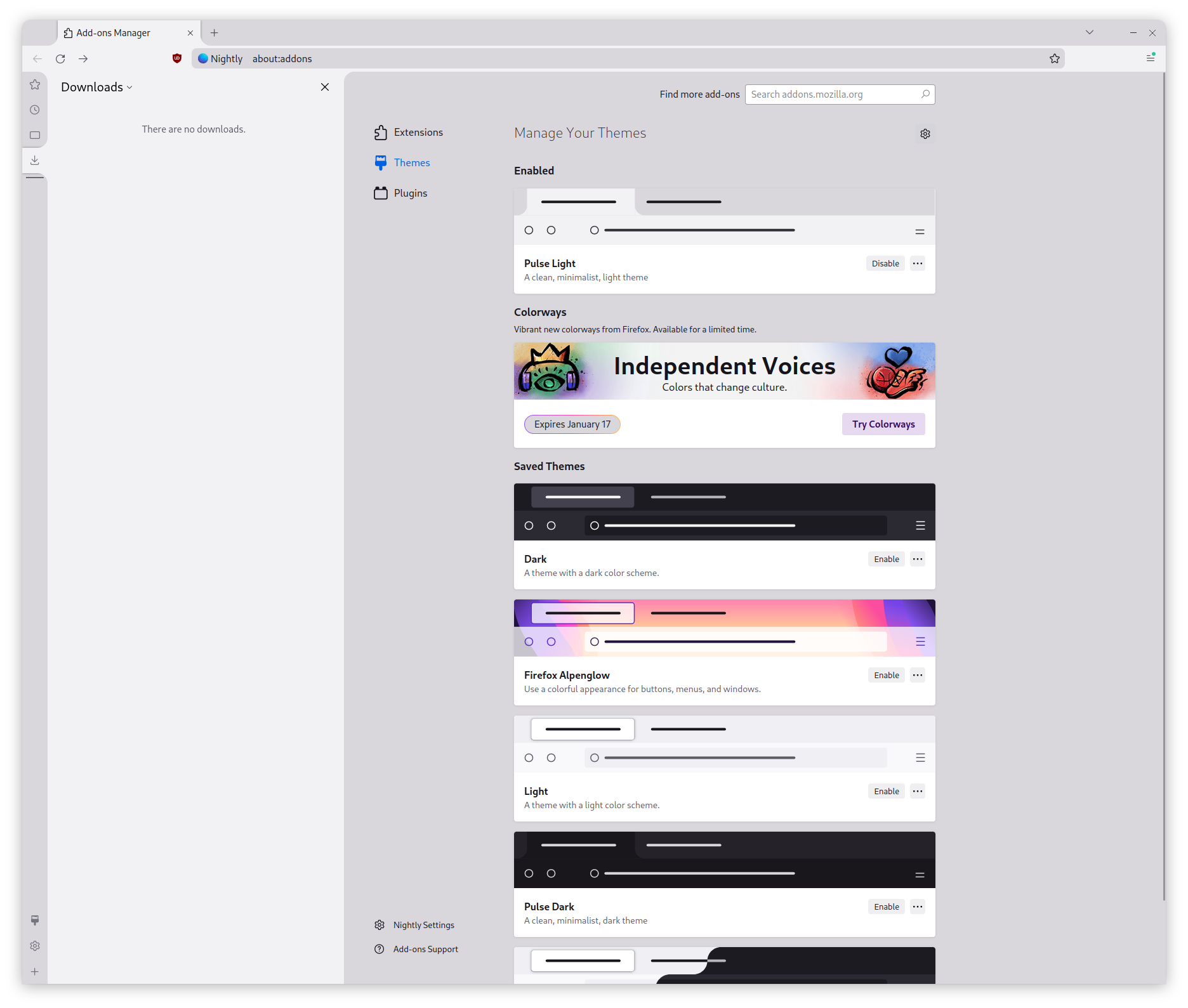
Task: Click the Dark theme name
Action: (535, 559)
